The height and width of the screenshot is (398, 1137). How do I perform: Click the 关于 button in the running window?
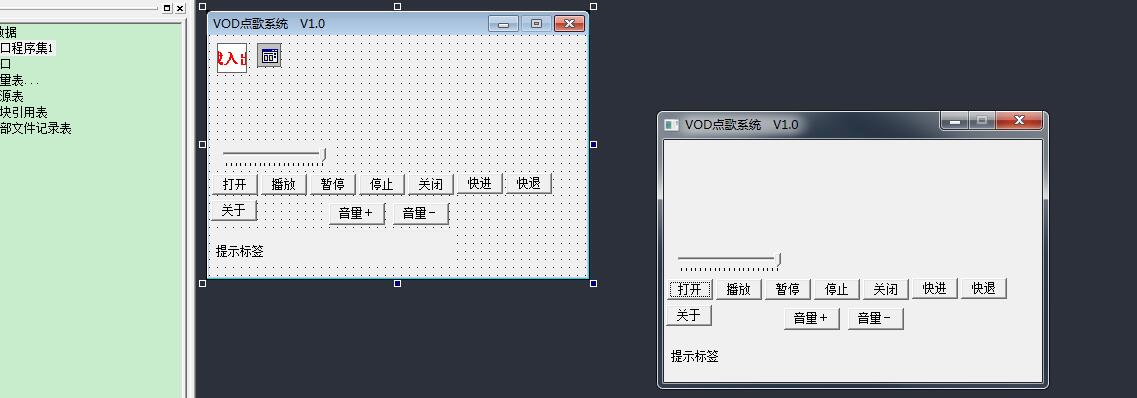click(x=689, y=315)
